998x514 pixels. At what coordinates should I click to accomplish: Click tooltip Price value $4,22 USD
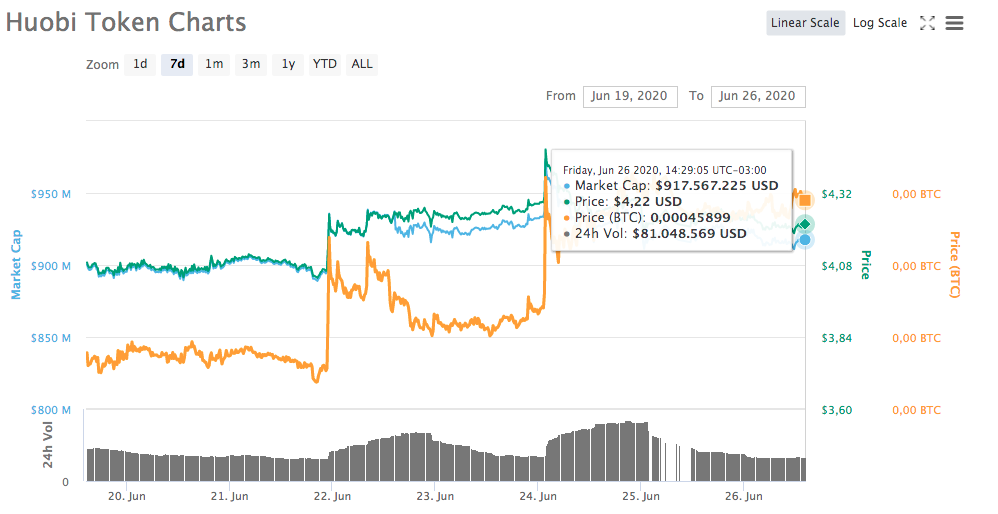point(647,202)
